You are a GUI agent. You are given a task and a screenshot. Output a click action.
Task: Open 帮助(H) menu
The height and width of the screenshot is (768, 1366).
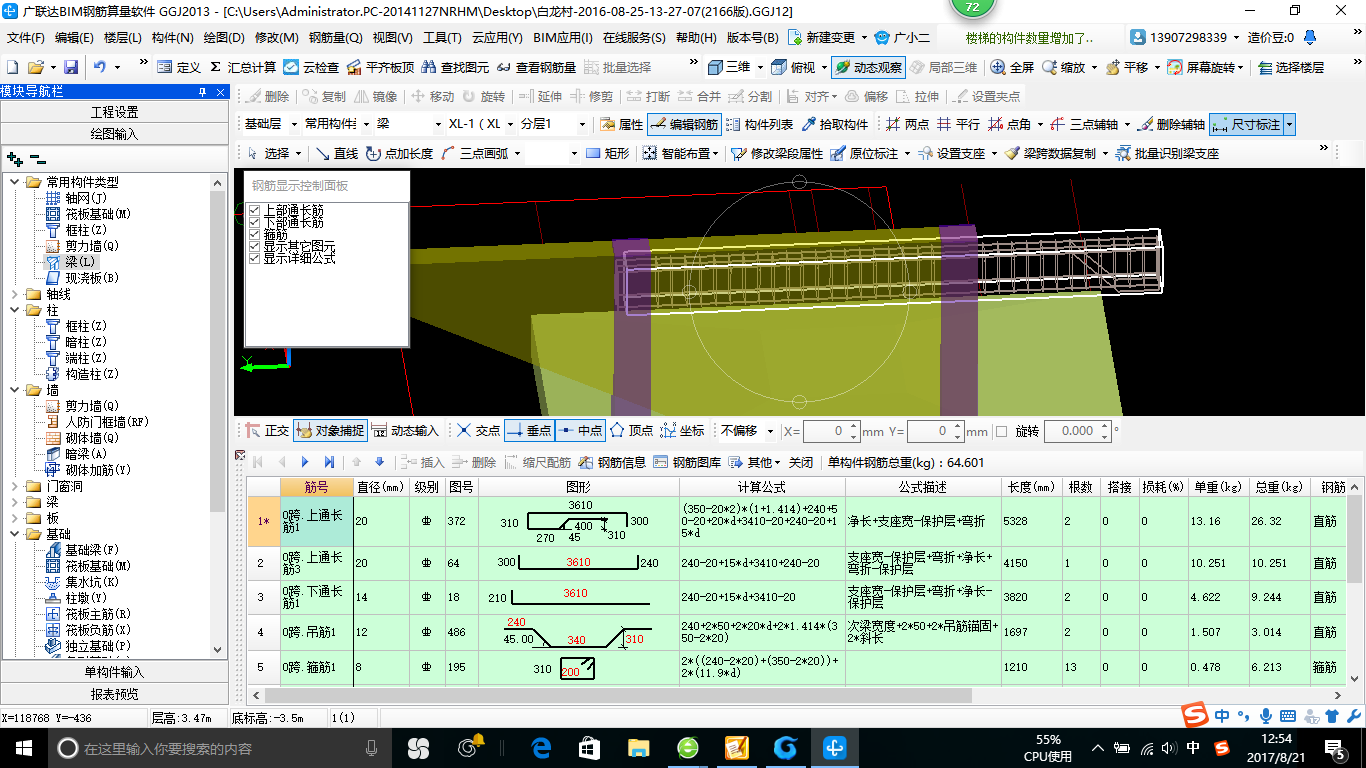[x=696, y=38]
